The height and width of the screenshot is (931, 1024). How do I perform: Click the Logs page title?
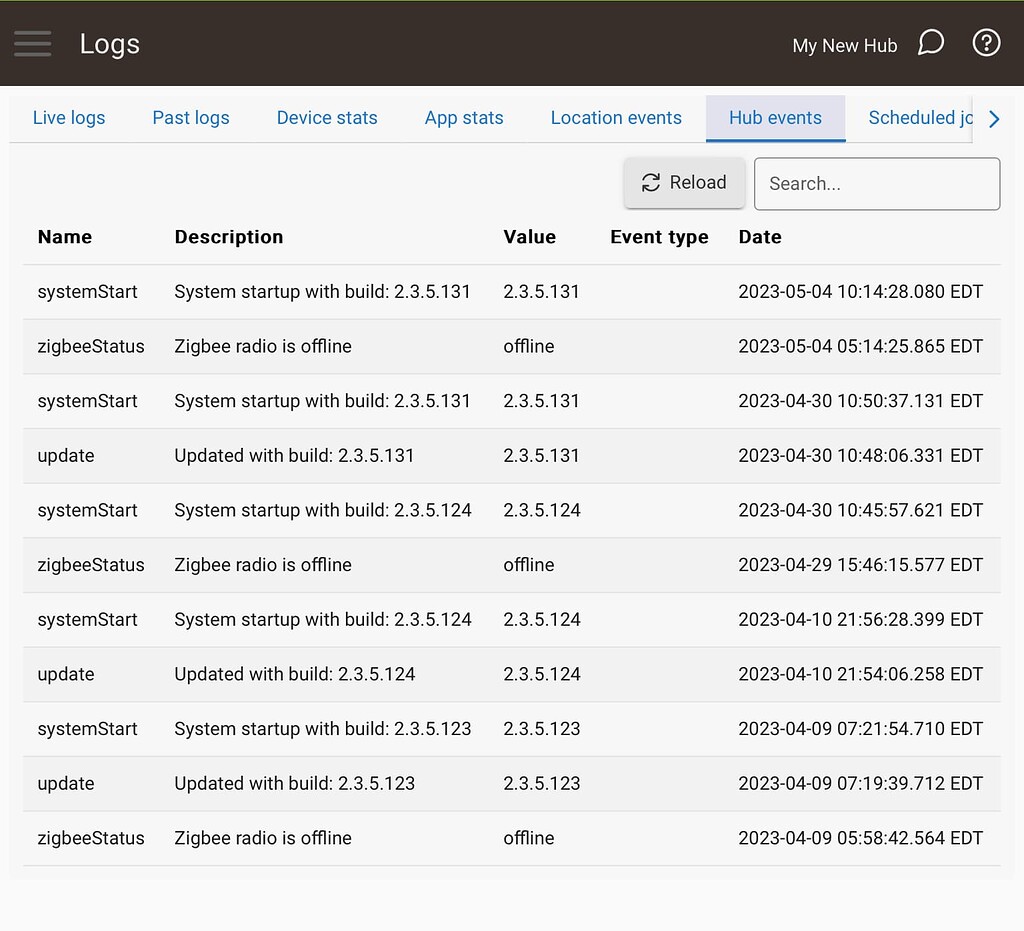coord(110,44)
